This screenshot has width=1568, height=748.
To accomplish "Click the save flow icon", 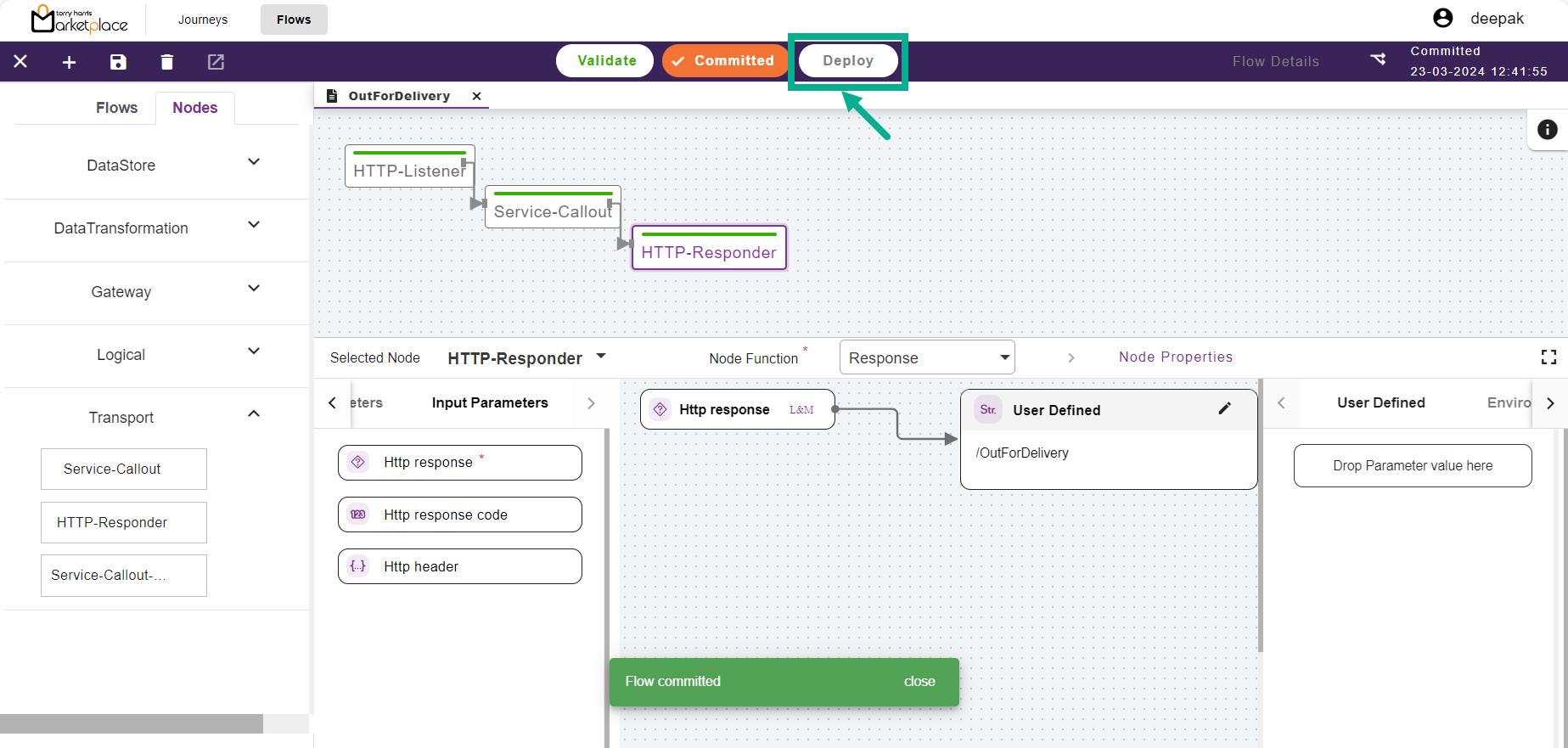I will 118,62.
